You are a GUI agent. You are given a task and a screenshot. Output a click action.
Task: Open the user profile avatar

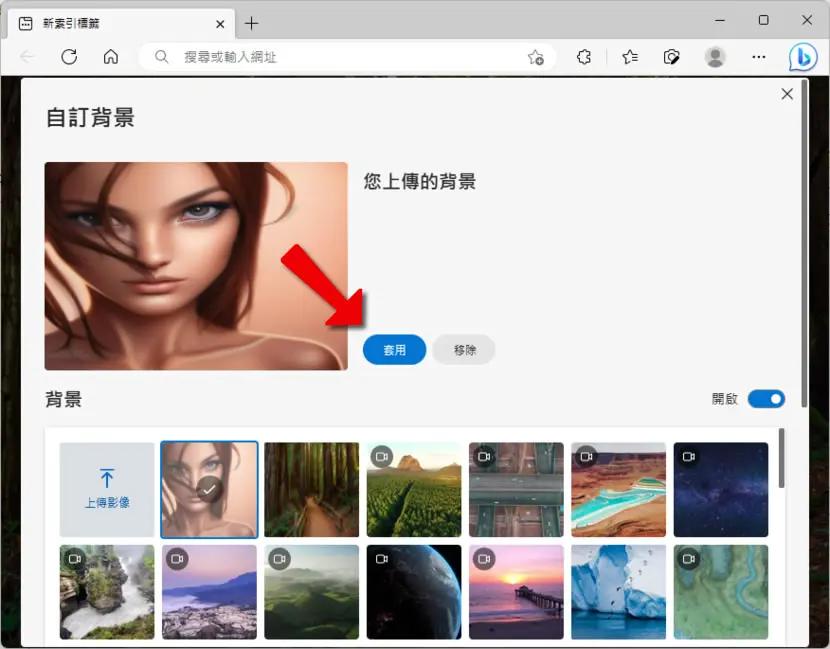[x=715, y=57]
